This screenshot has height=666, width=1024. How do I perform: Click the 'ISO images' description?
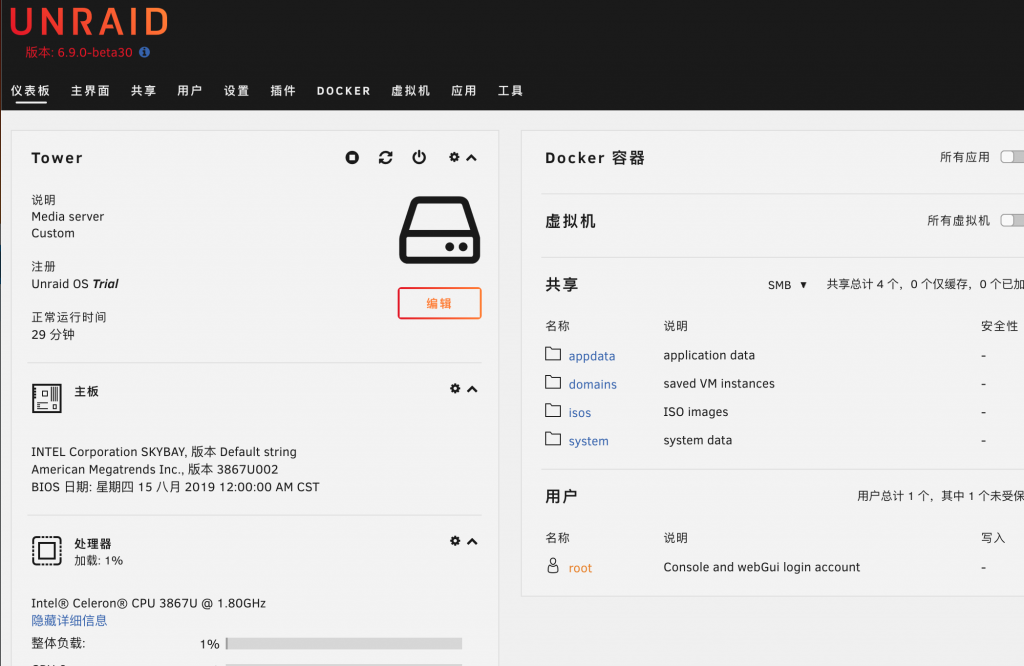click(x=696, y=412)
